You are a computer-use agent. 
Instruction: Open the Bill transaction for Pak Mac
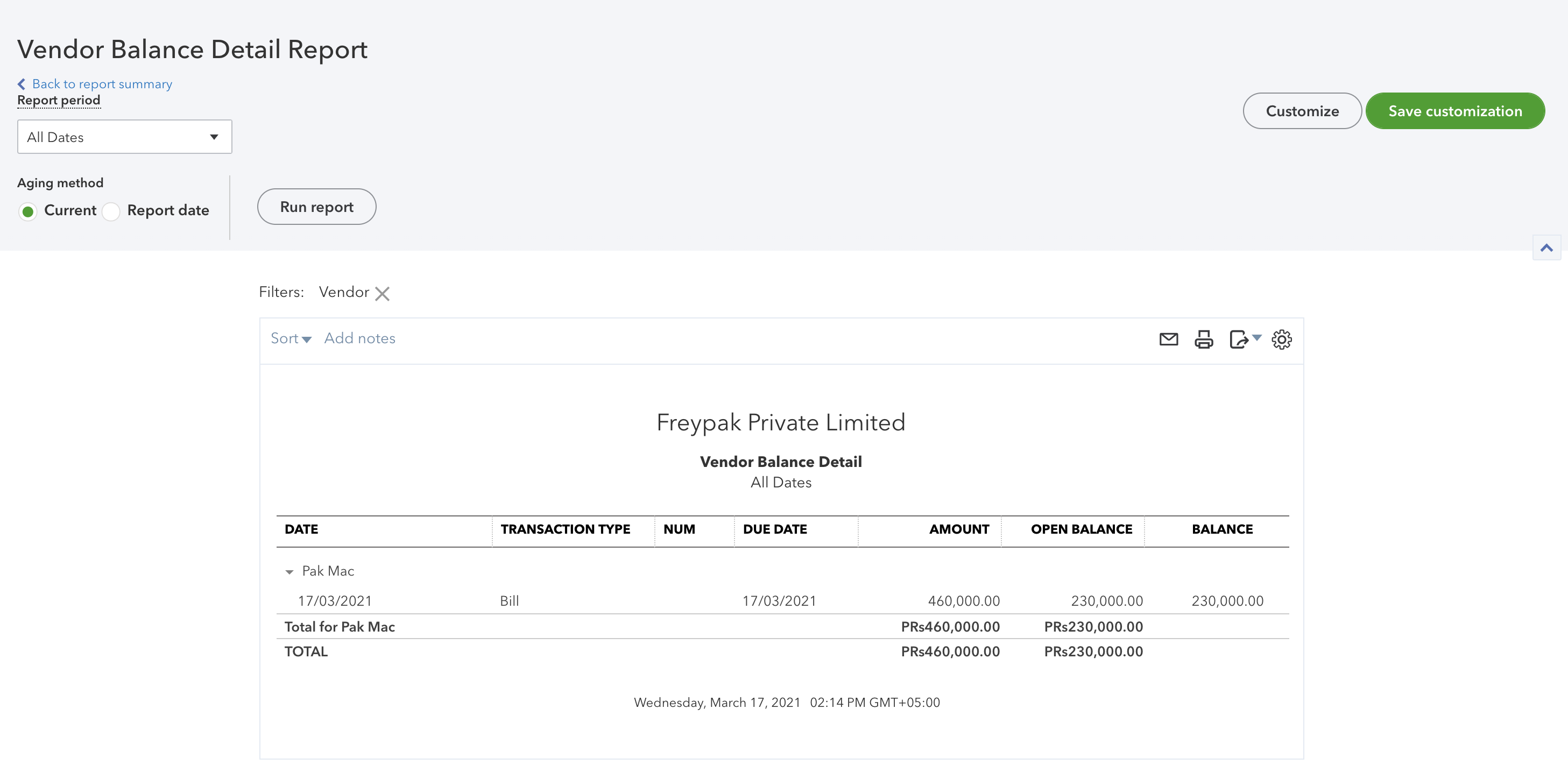(x=510, y=601)
